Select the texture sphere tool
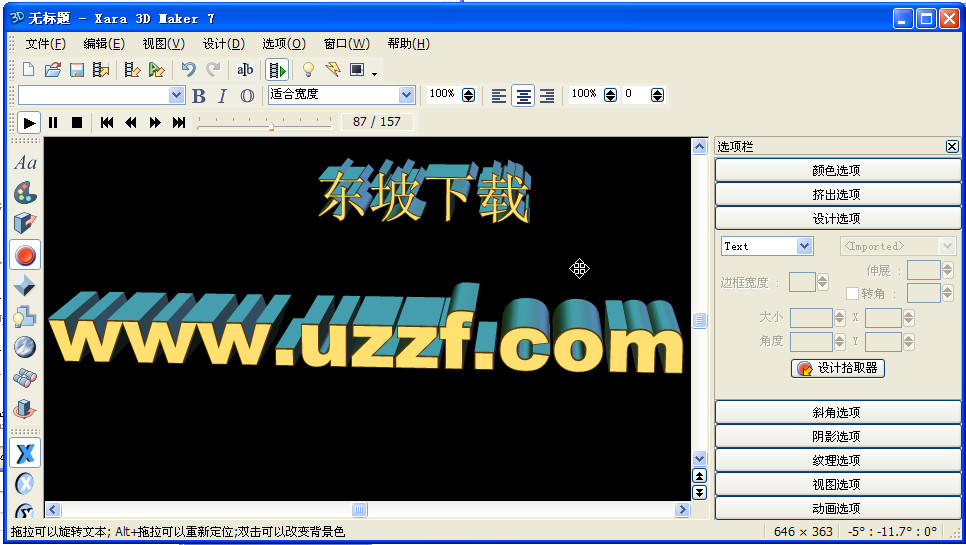This screenshot has width=966, height=545. click(25, 347)
